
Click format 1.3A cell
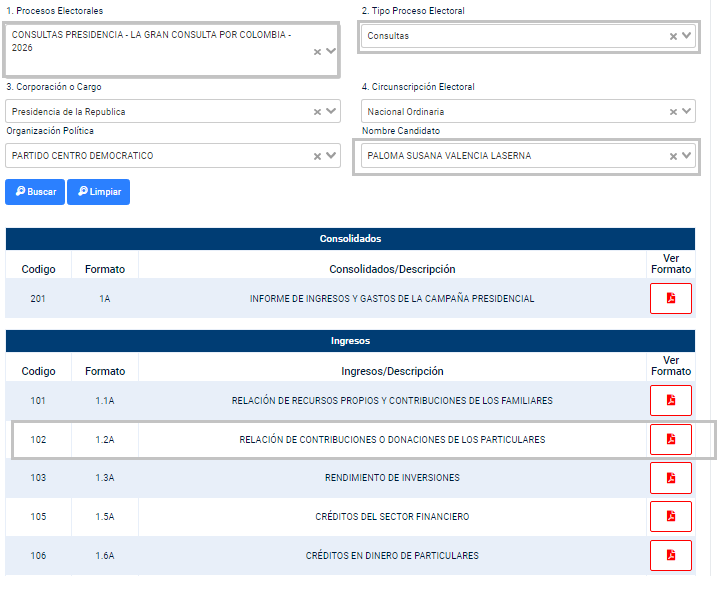(x=105, y=478)
